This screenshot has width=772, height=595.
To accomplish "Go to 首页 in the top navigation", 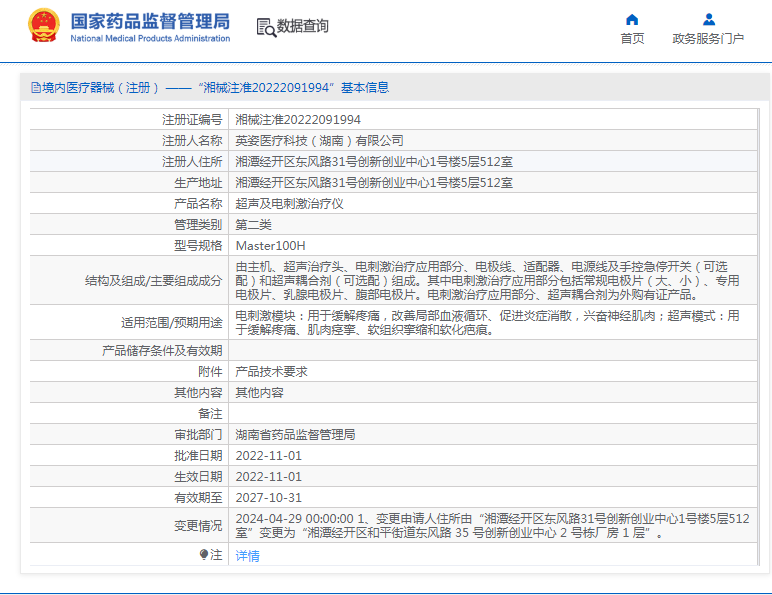I will pos(632,39).
